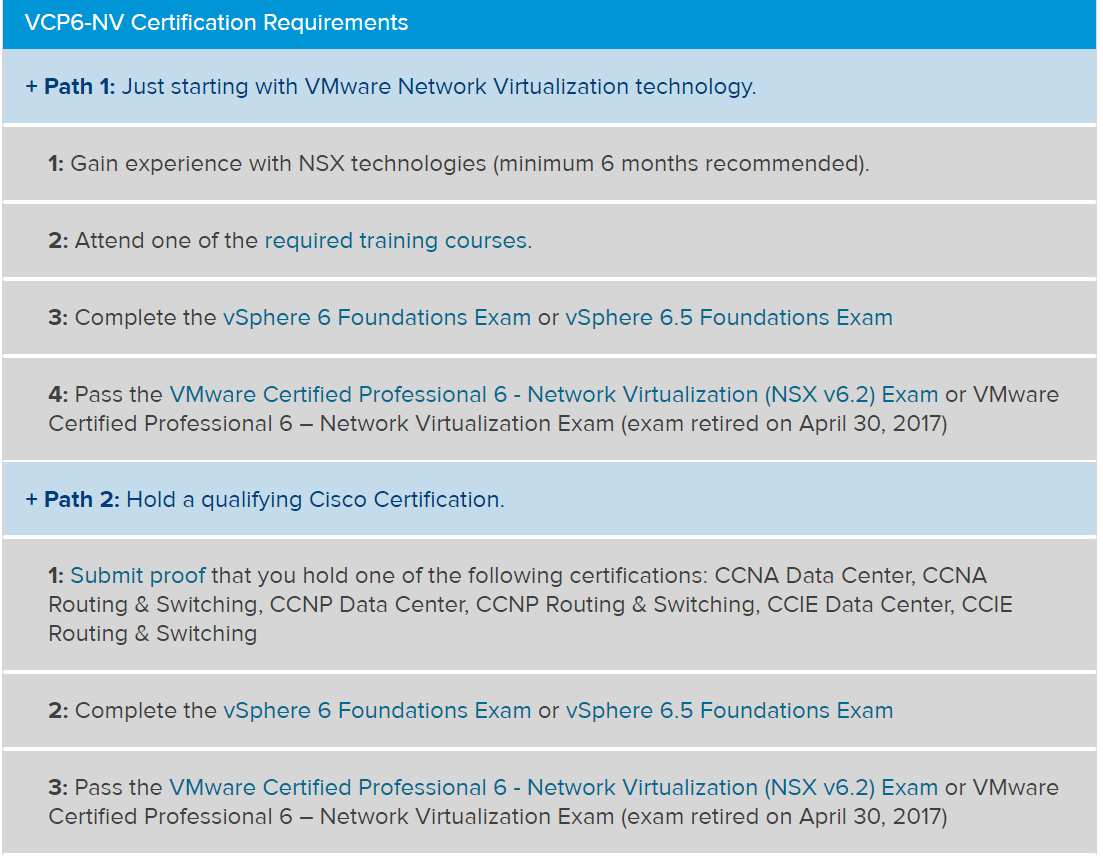Open vSphere 6 Foundations Exam link in Path 2
Image resolution: width=1103 pixels, height=856 pixels.
coord(377,710)
